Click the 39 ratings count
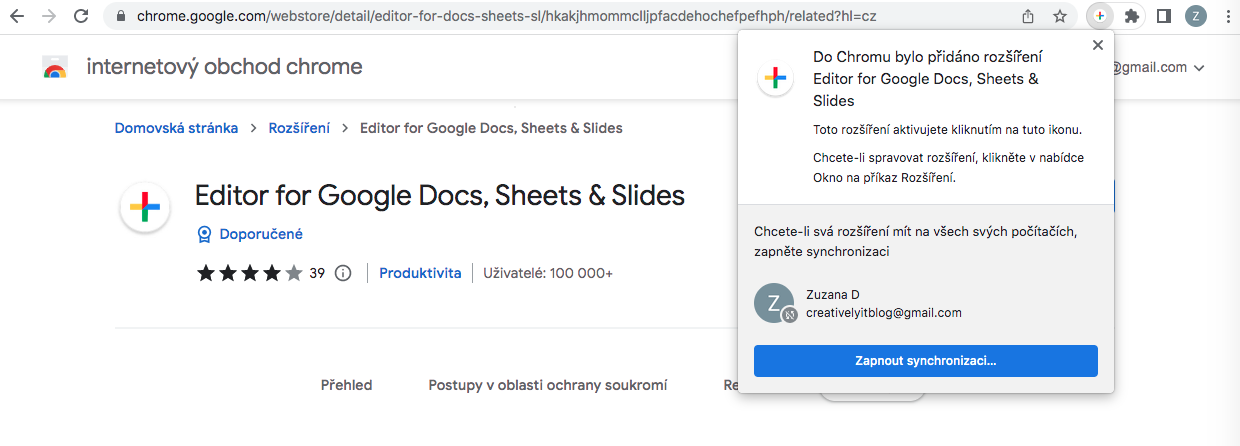Viewport: 1240px width, 446px height. 317,273
